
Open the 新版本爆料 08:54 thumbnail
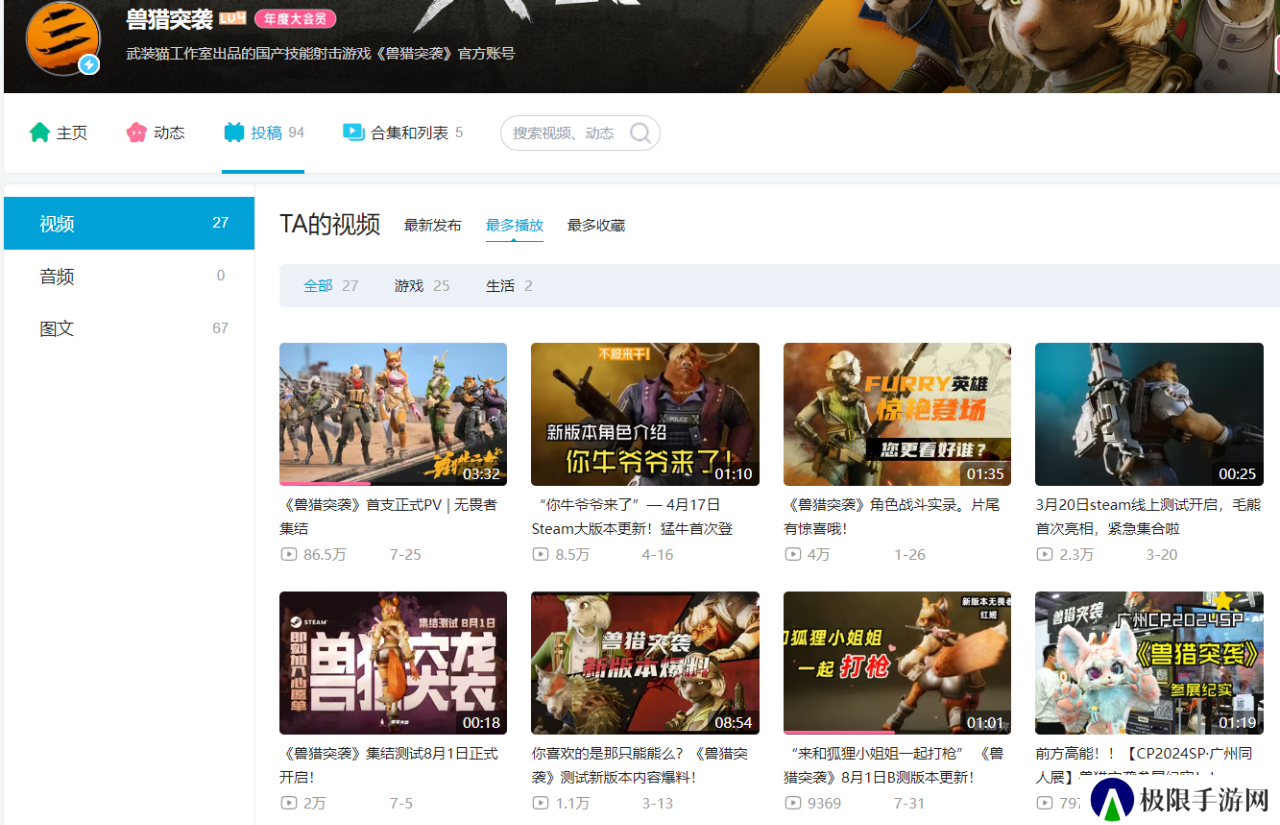pos(645,663)
